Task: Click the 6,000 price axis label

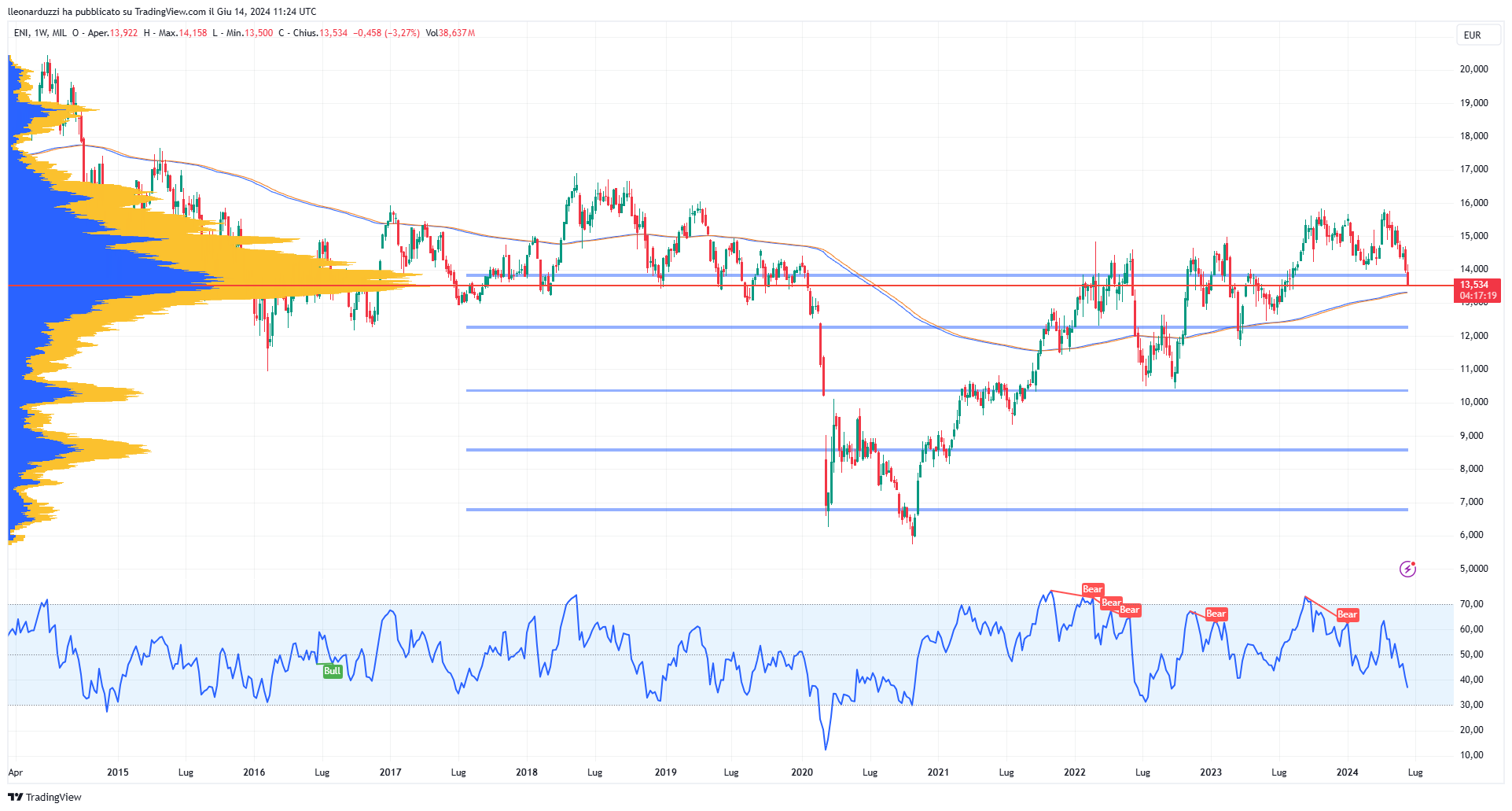Action: (x=1472, y=535)
